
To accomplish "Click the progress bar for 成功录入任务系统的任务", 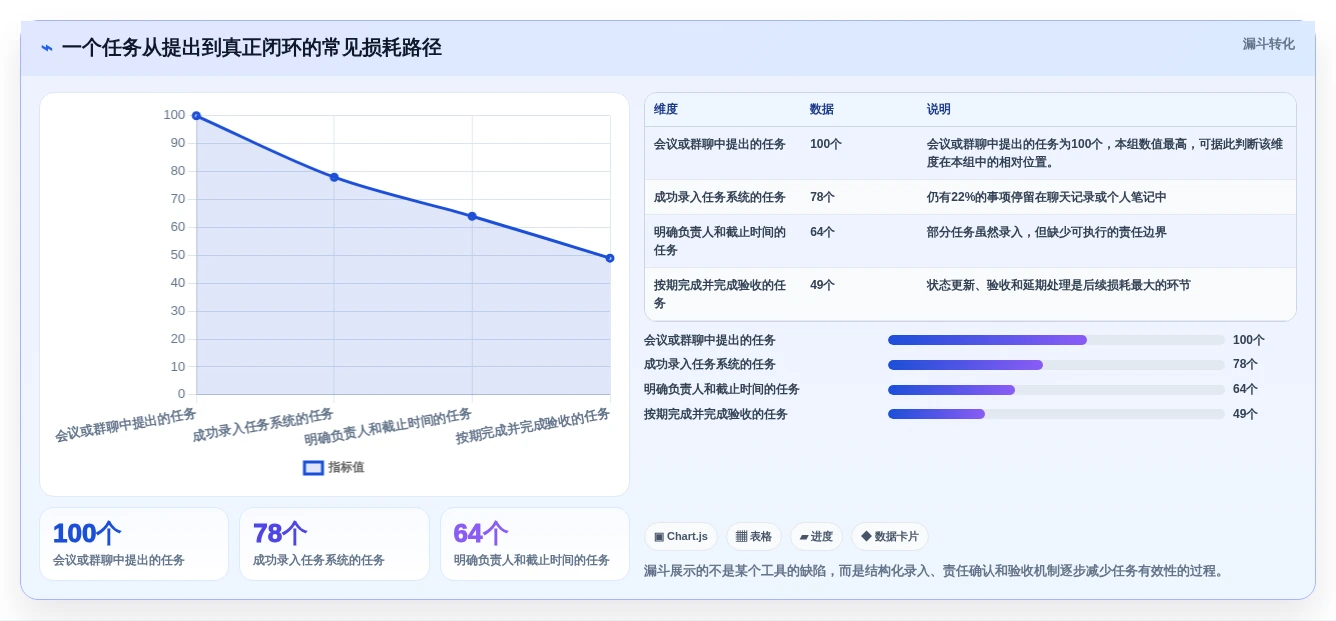I will 1056,365.
